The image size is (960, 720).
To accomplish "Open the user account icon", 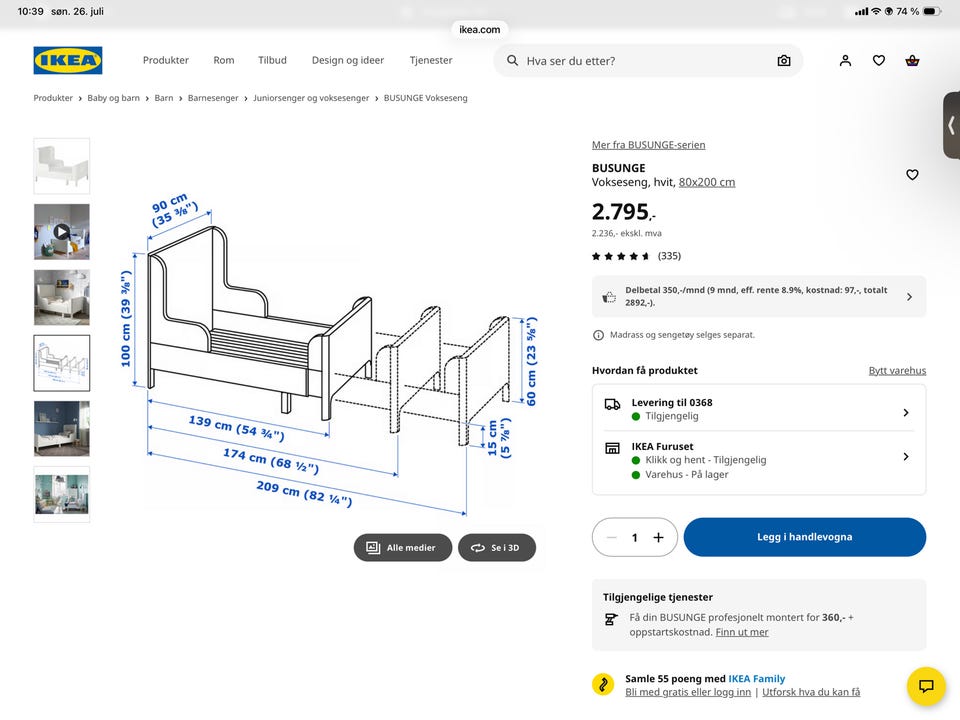I will [x=845, y=61].
